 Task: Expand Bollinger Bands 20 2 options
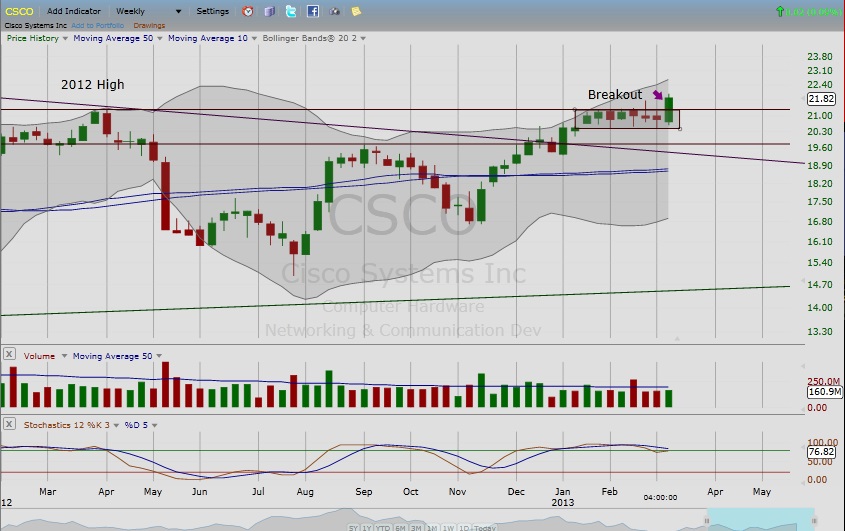(x=362, y=38)
